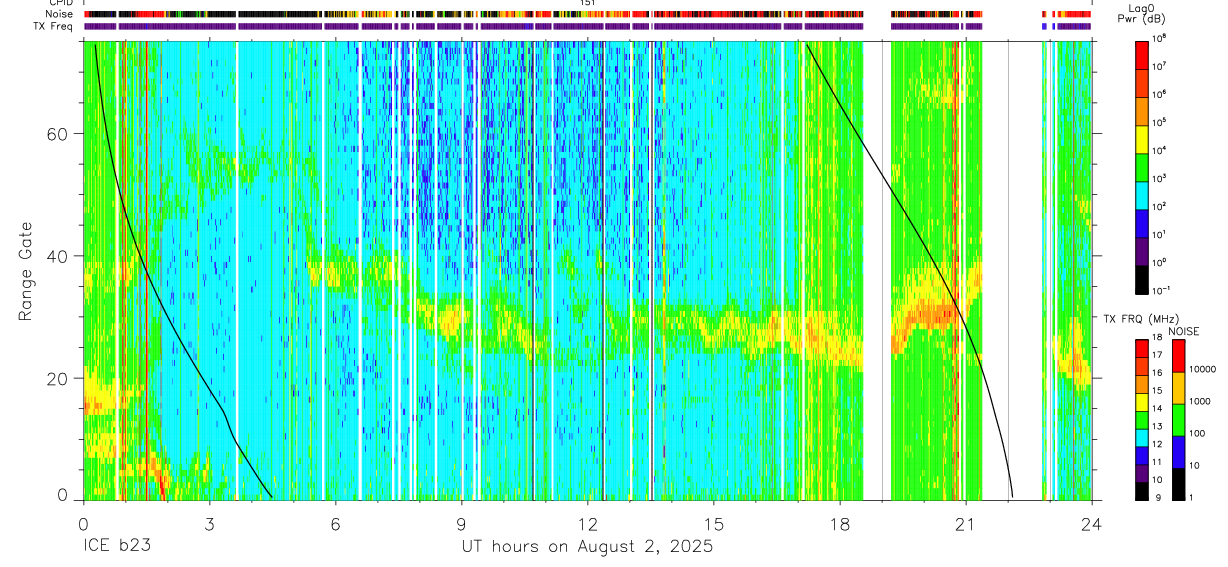Image resolution: width=1228 pixels, height=567 pixels.
Task: Pick the purple segment of the power colorbar
Action: (1141, 251)
